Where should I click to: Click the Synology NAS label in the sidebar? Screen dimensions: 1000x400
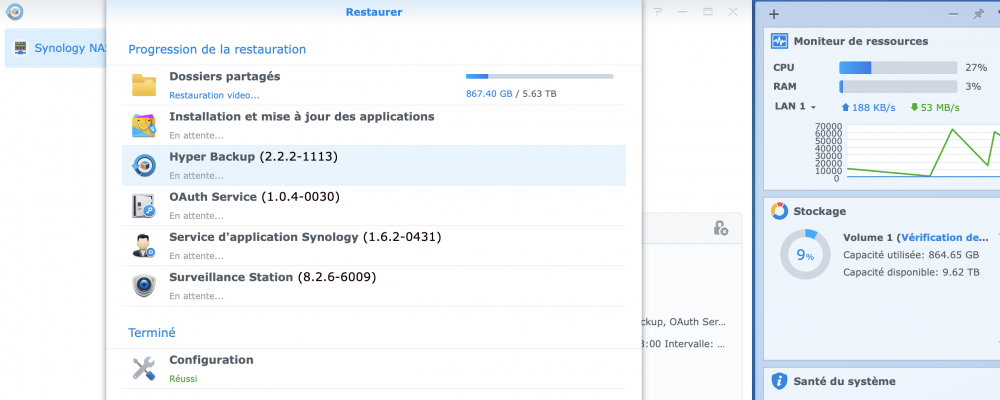69,48
